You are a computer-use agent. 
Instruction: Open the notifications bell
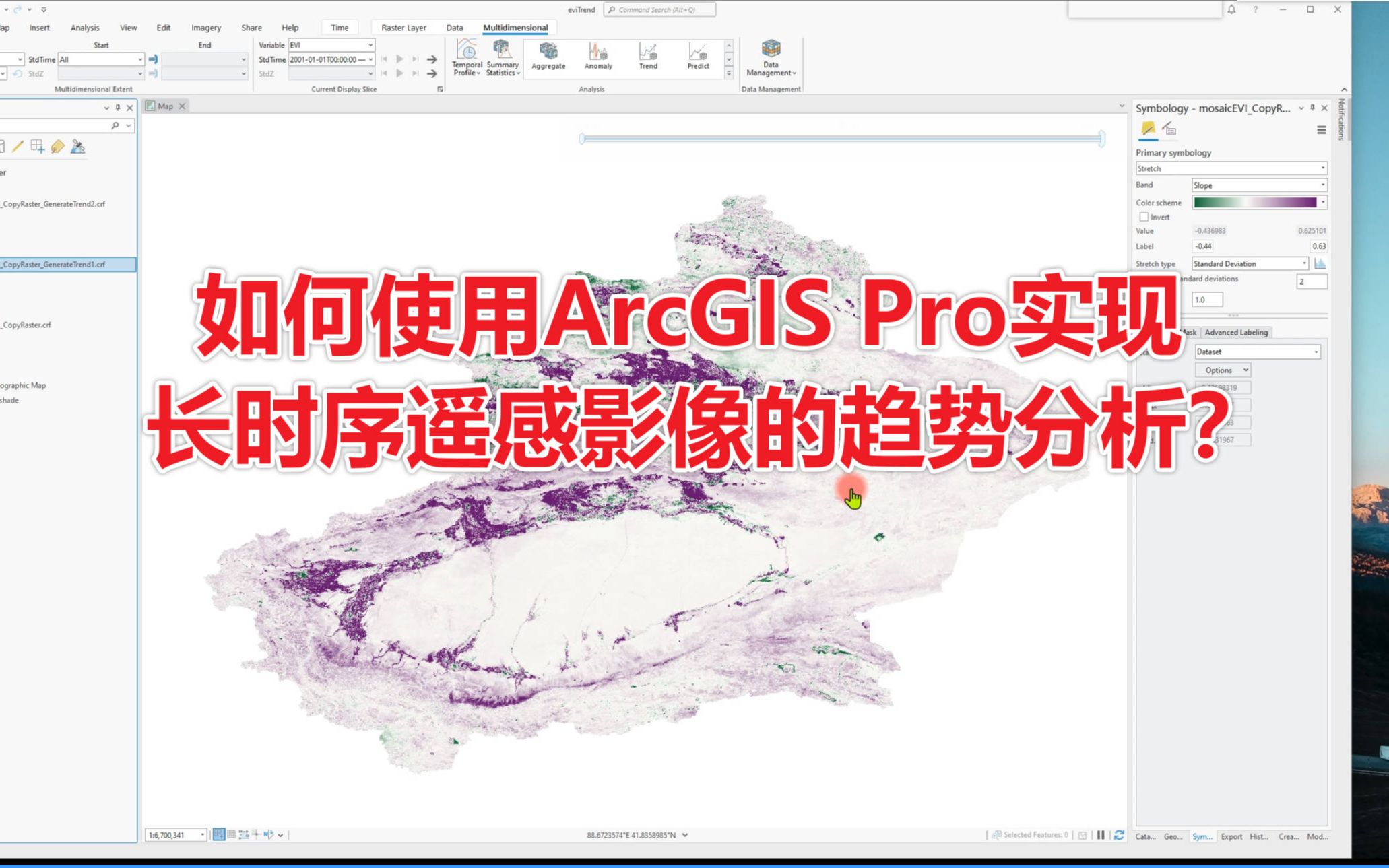[1231, 9]
